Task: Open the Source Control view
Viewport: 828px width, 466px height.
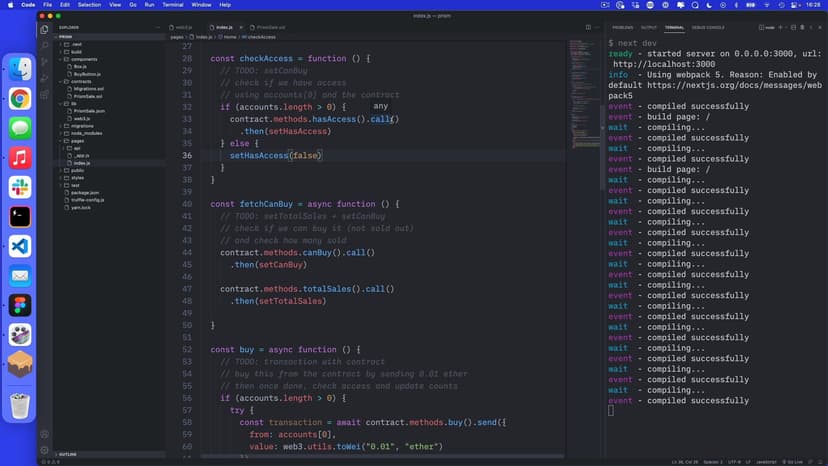Action: [x=44, y=62]
